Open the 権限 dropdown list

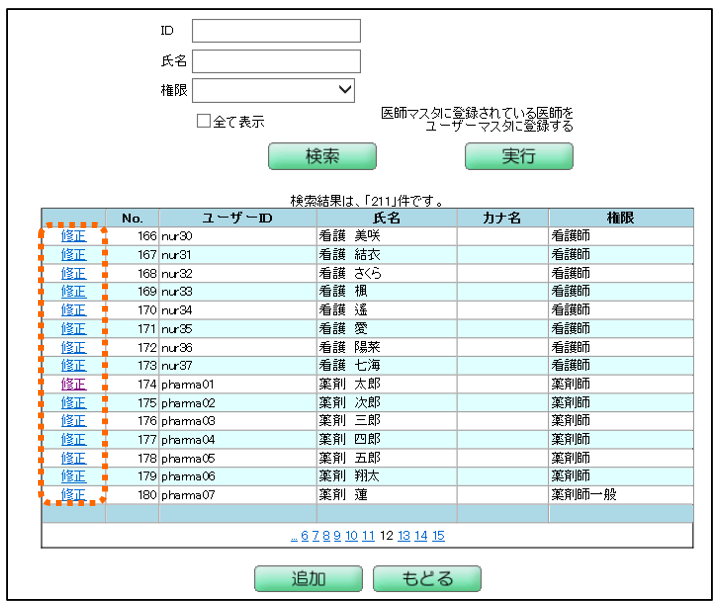tap(275, 90)
